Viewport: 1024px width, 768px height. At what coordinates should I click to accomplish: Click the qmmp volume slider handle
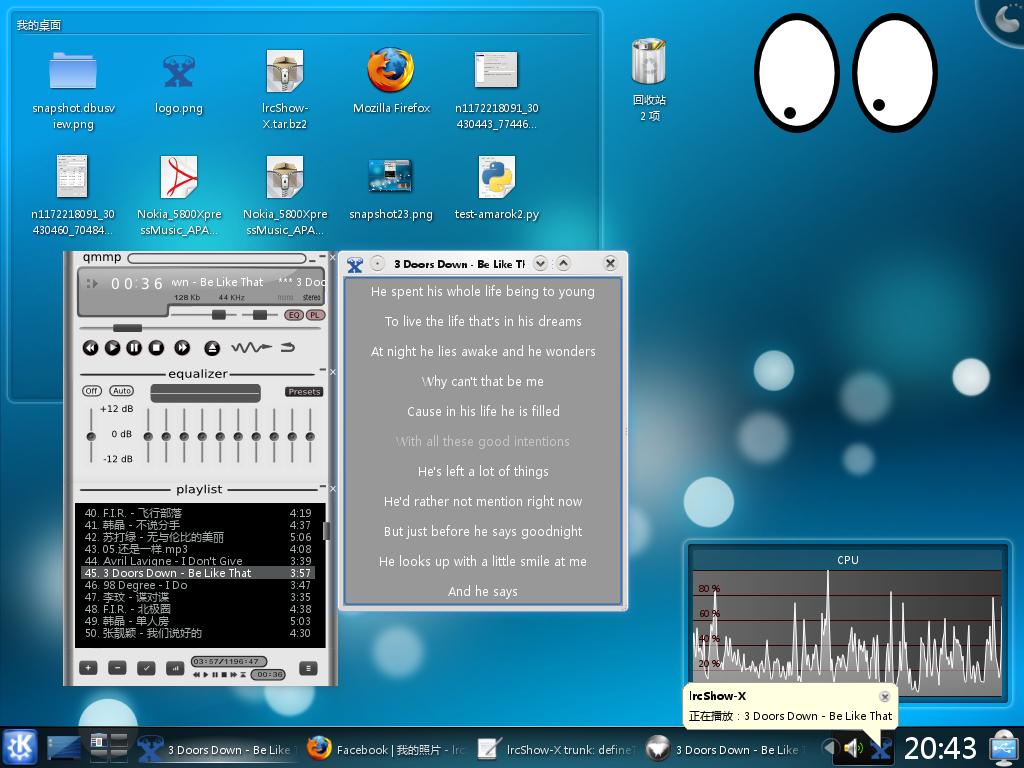coord(219,315)
